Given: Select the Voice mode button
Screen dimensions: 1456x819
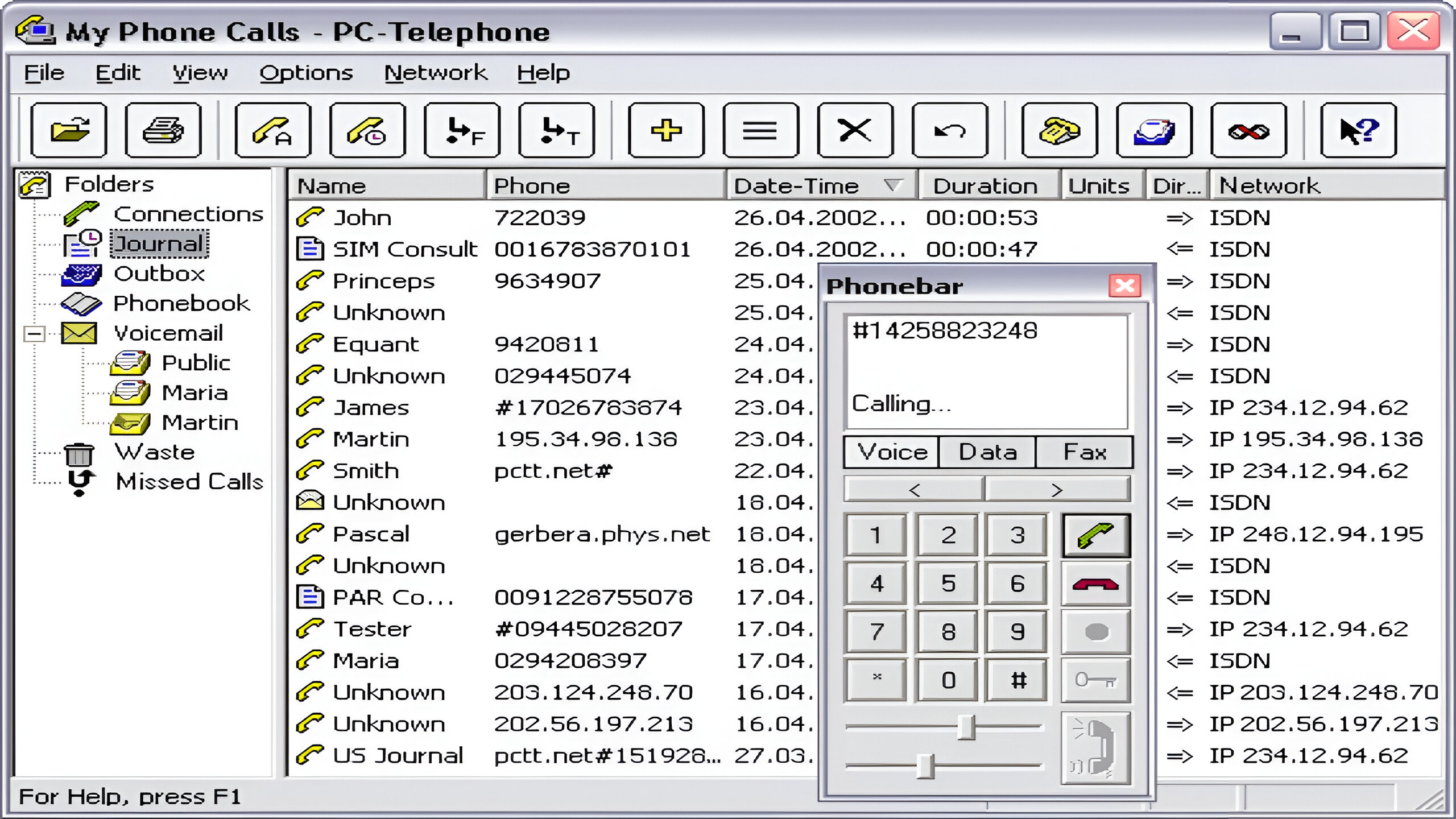Looking at the screenshot, I should click(x=892, y=452).
